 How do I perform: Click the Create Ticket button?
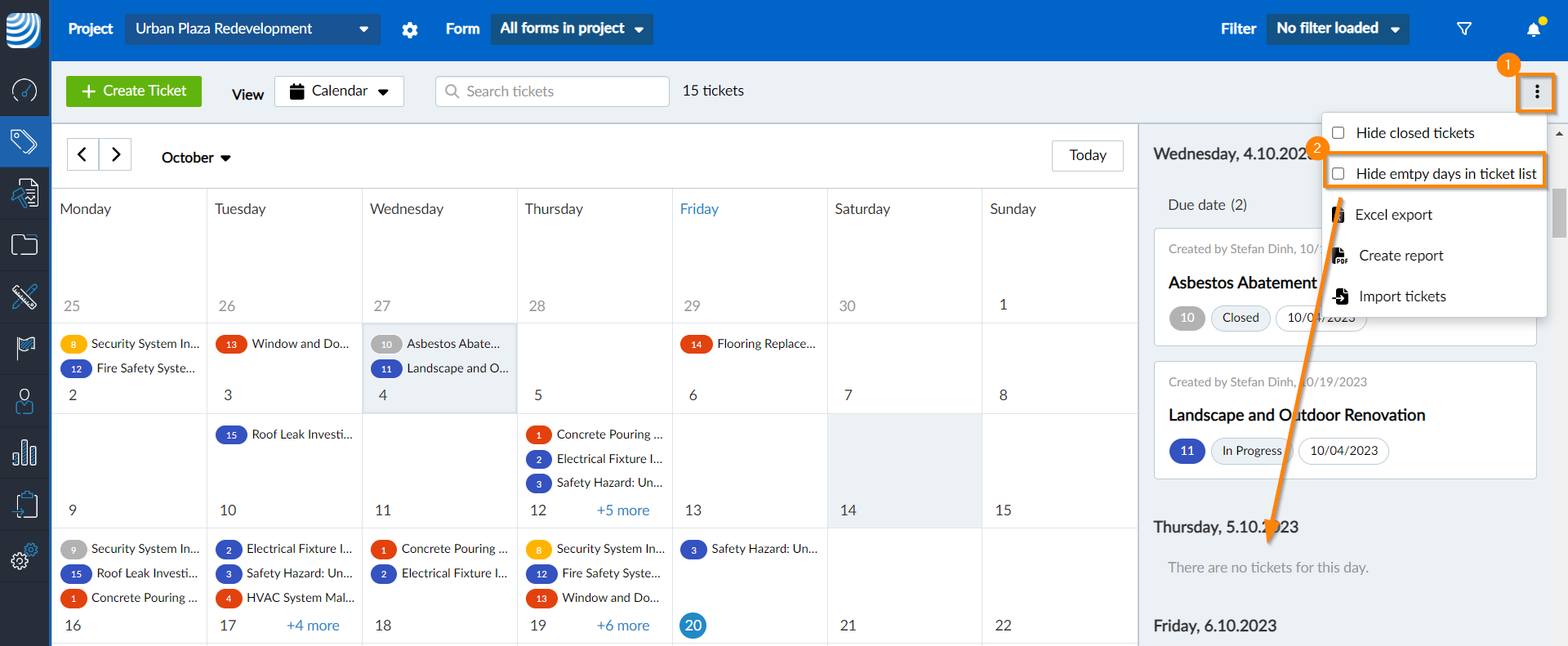click(x=134, y=91)
